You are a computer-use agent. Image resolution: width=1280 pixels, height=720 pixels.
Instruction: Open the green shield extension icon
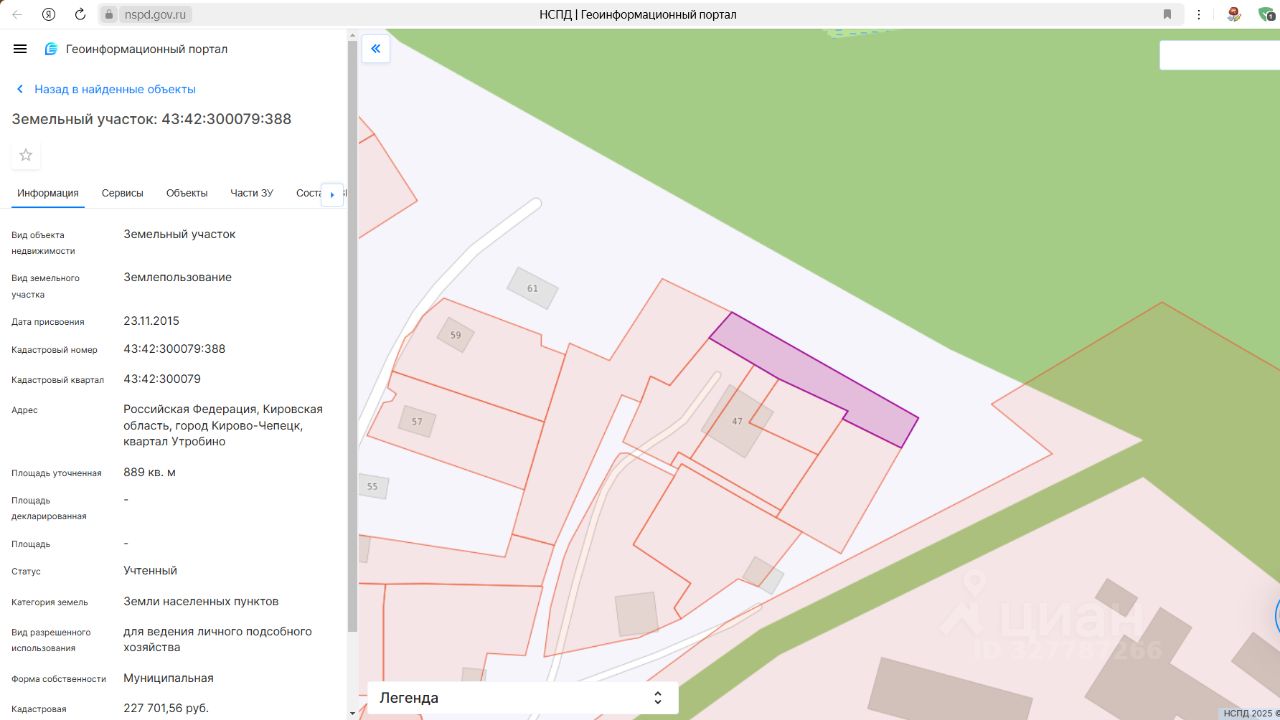point(1266,15)
